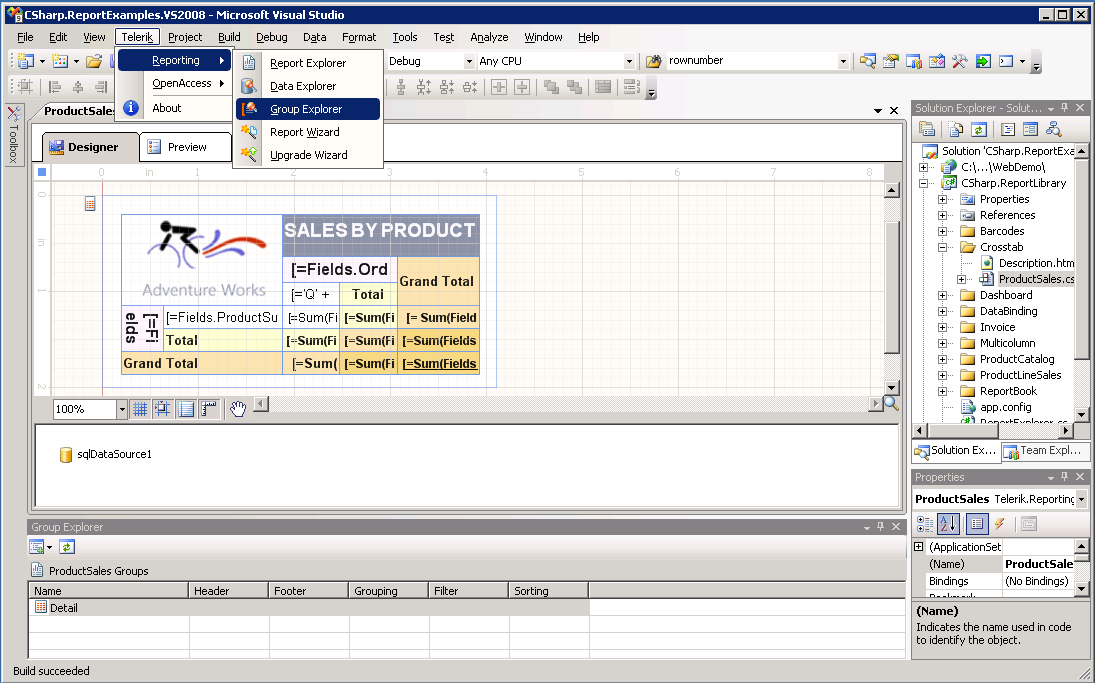Open the Format menu
Image resolution: width=1095 pixels, height=683 pixels.
coord(359,37)
